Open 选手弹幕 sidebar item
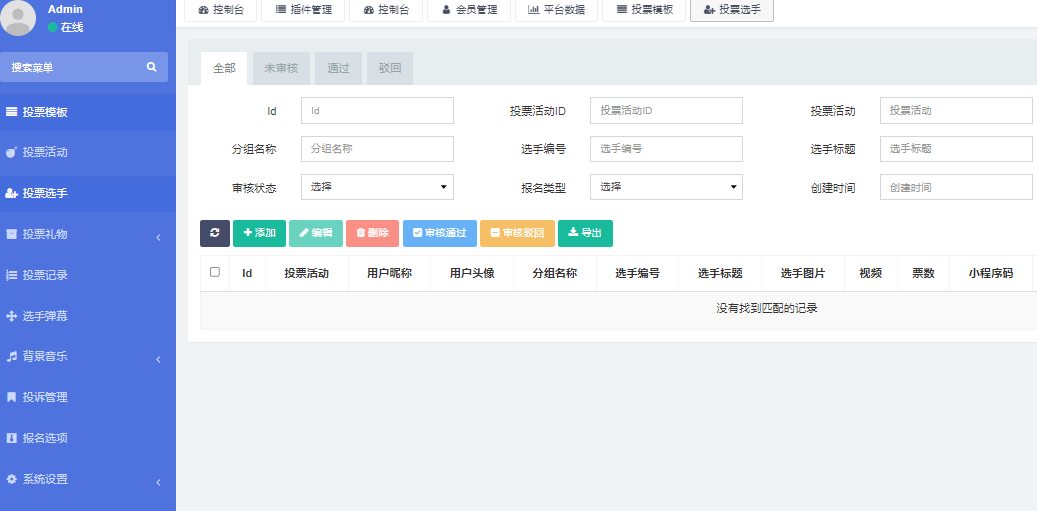The image size is (1037, 511). pyautogui.click(x=45, y=316)
